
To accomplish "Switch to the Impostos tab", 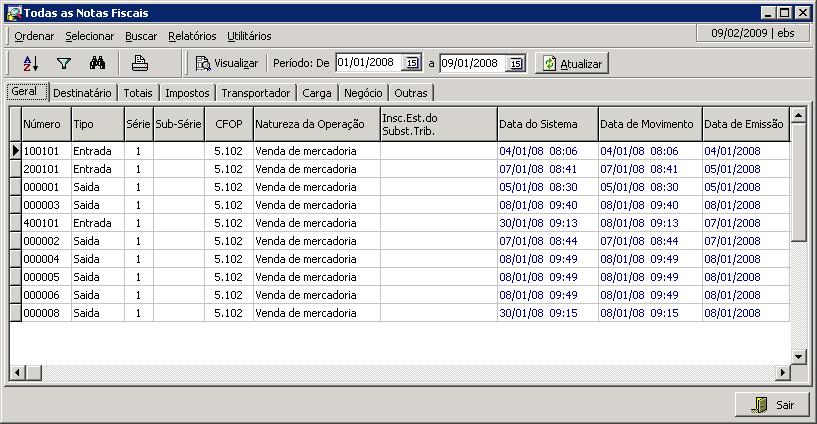I will [187, 93].
